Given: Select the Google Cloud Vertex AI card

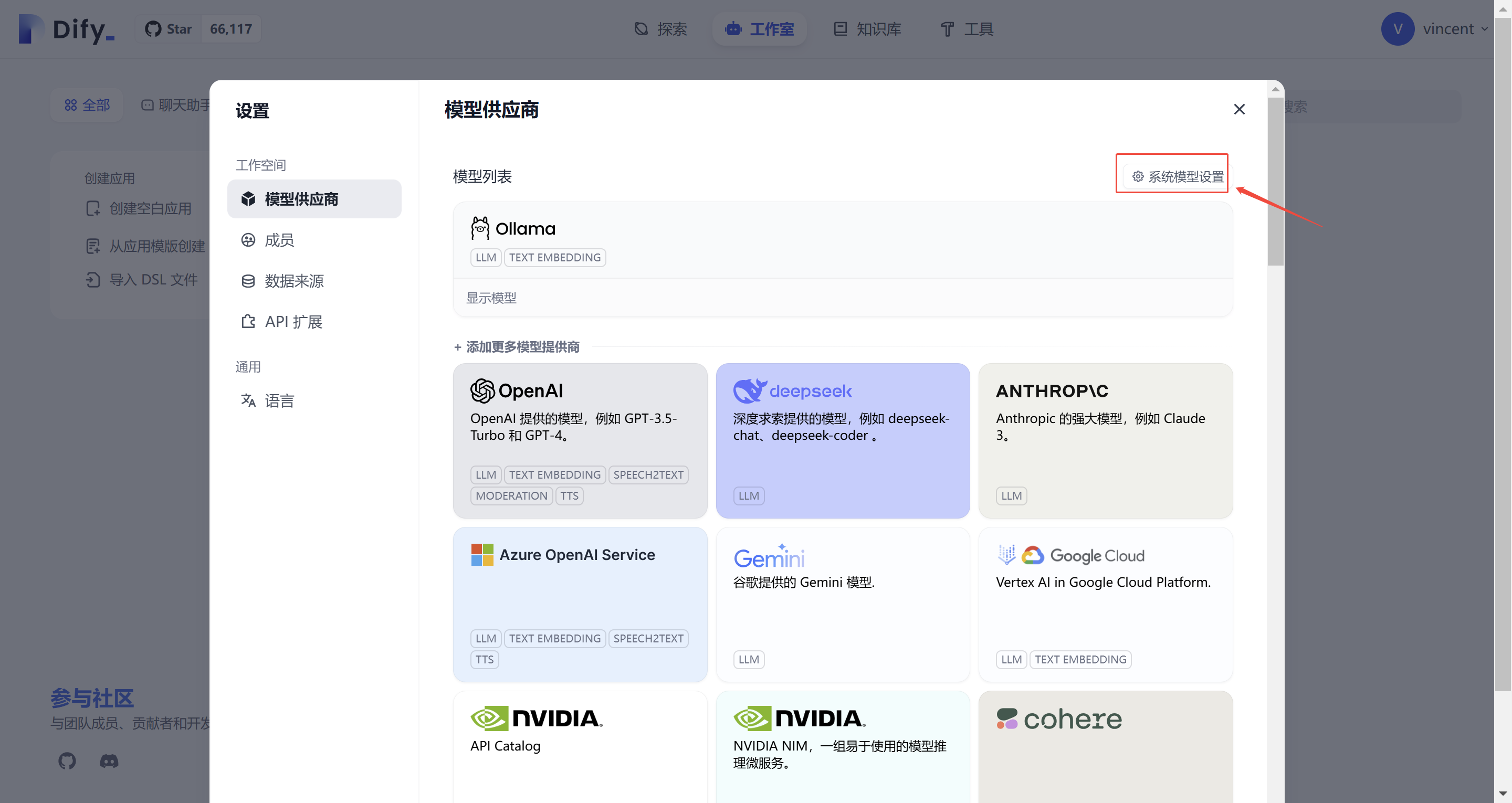Looking at the screenshot, I should (1105, 604).
